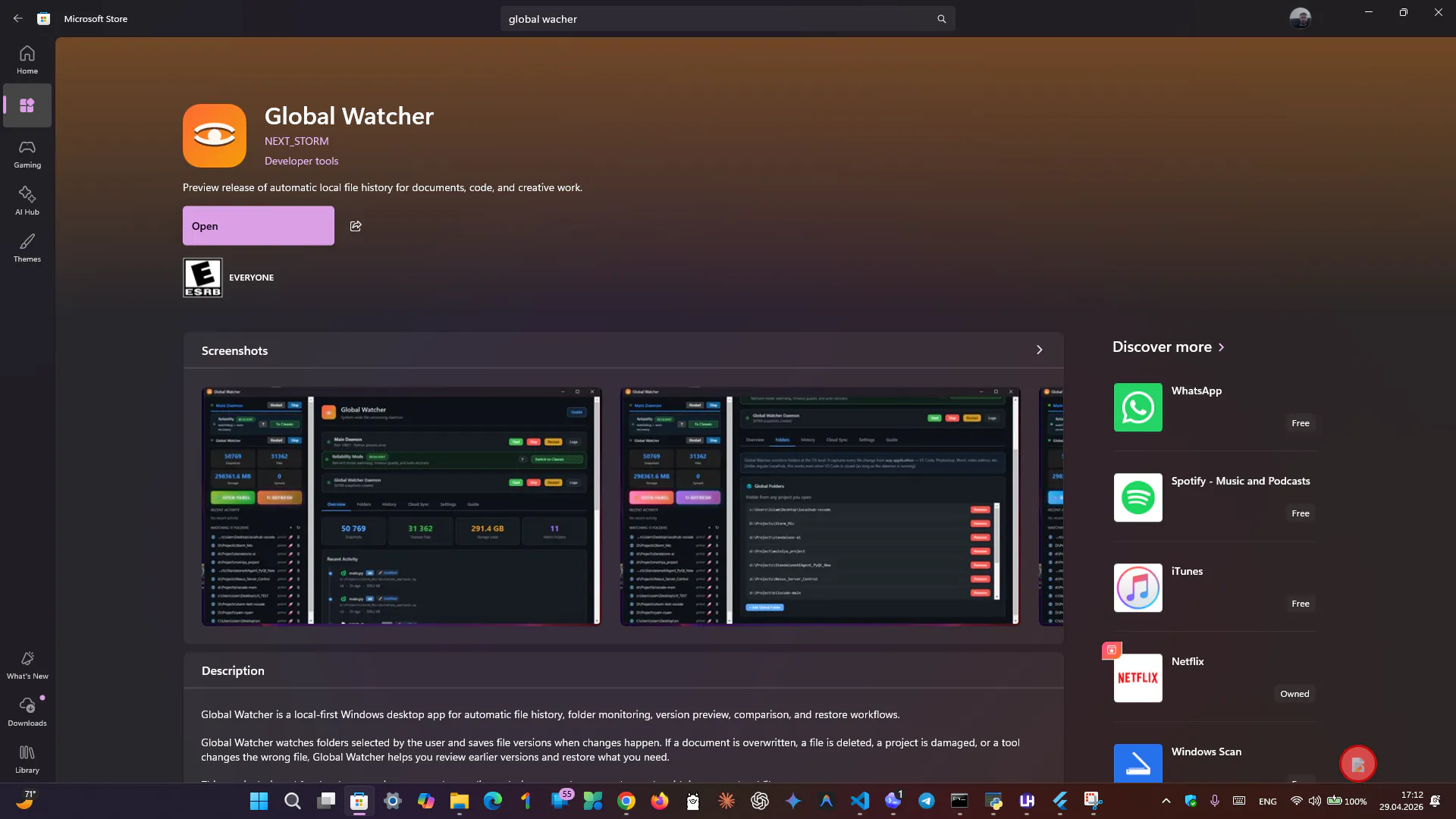Open the Home section in the sidebar
The height and width of the screenshot is (819, 1456).
(x=27, y=60)
